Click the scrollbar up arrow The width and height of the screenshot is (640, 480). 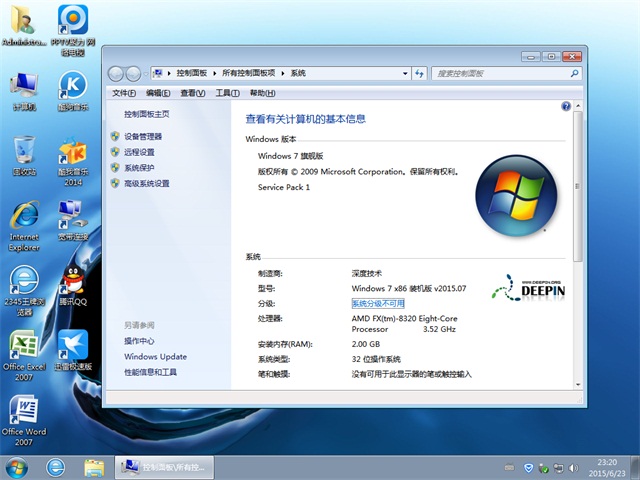coord(578,106)
